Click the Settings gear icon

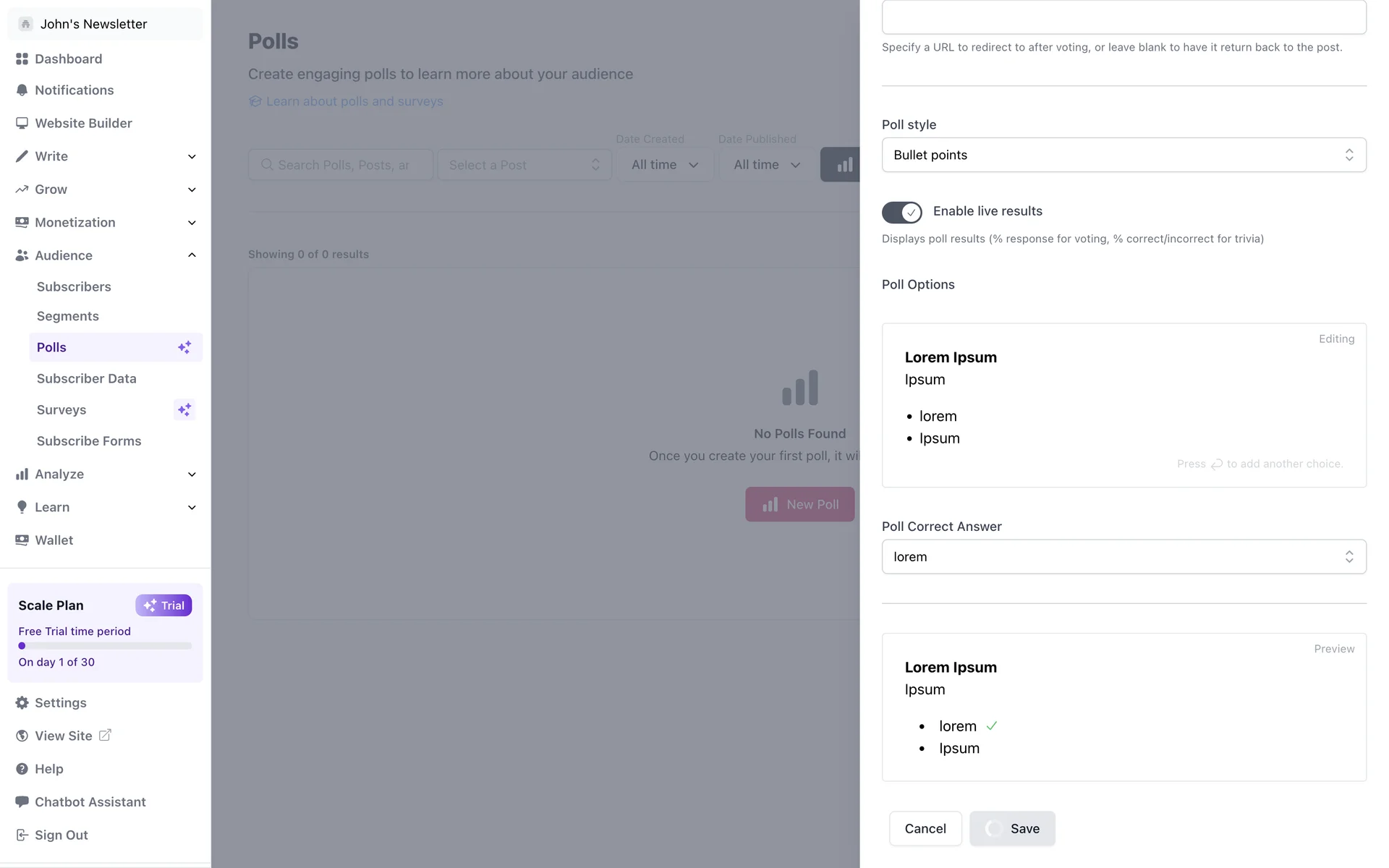point(22,703)
